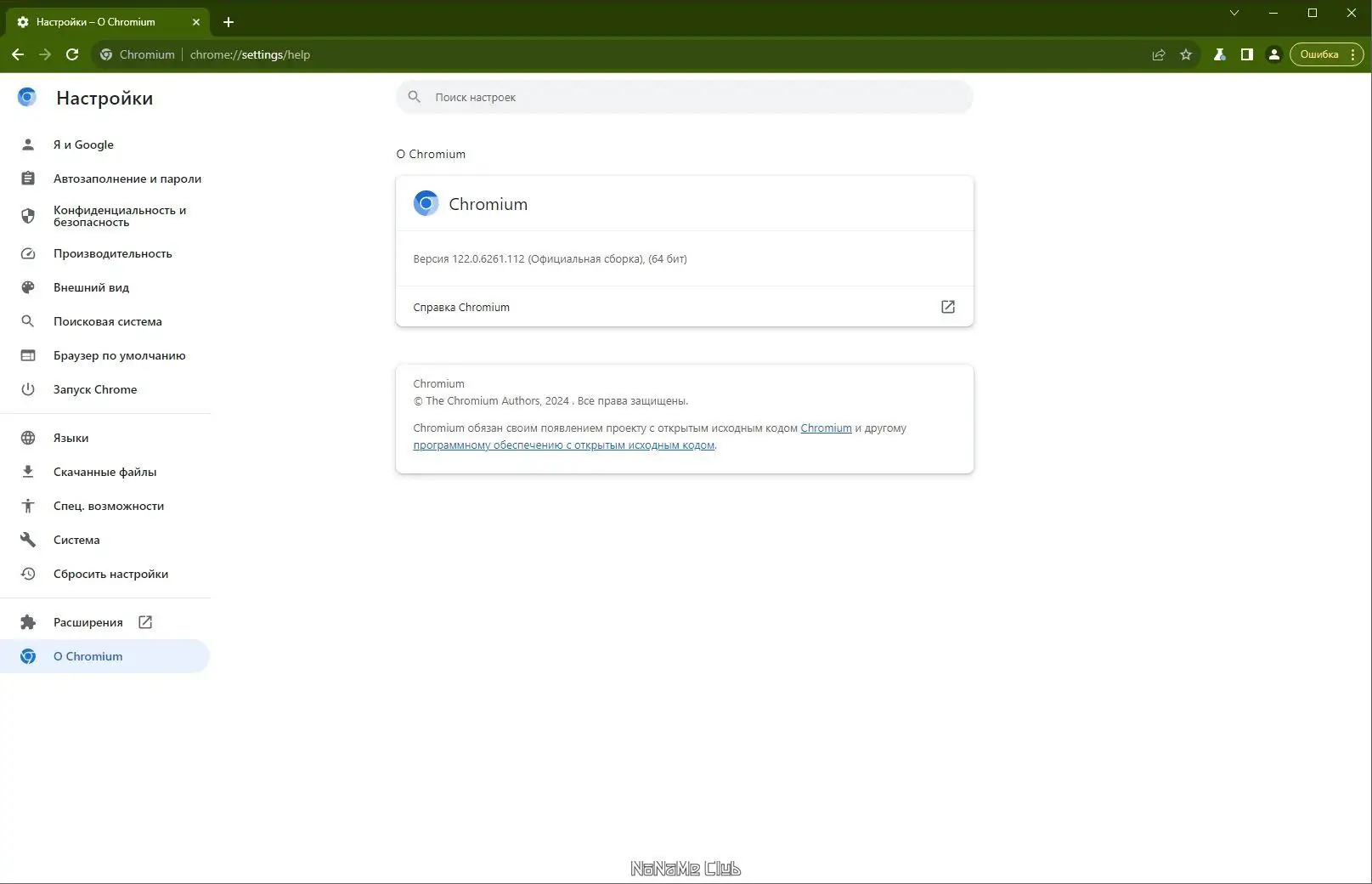The image size is (1372, 884).
Task: Open Расширения page
Action: 105,622
